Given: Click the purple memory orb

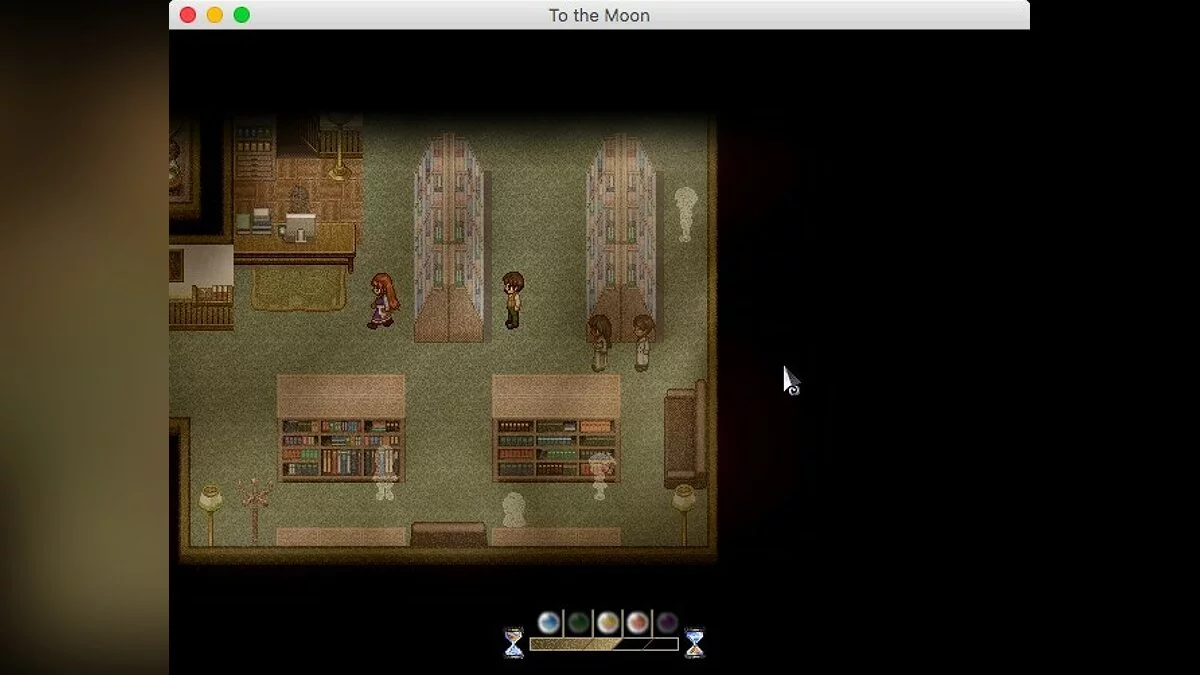Looking at the screenshot, I should (667, 623).
